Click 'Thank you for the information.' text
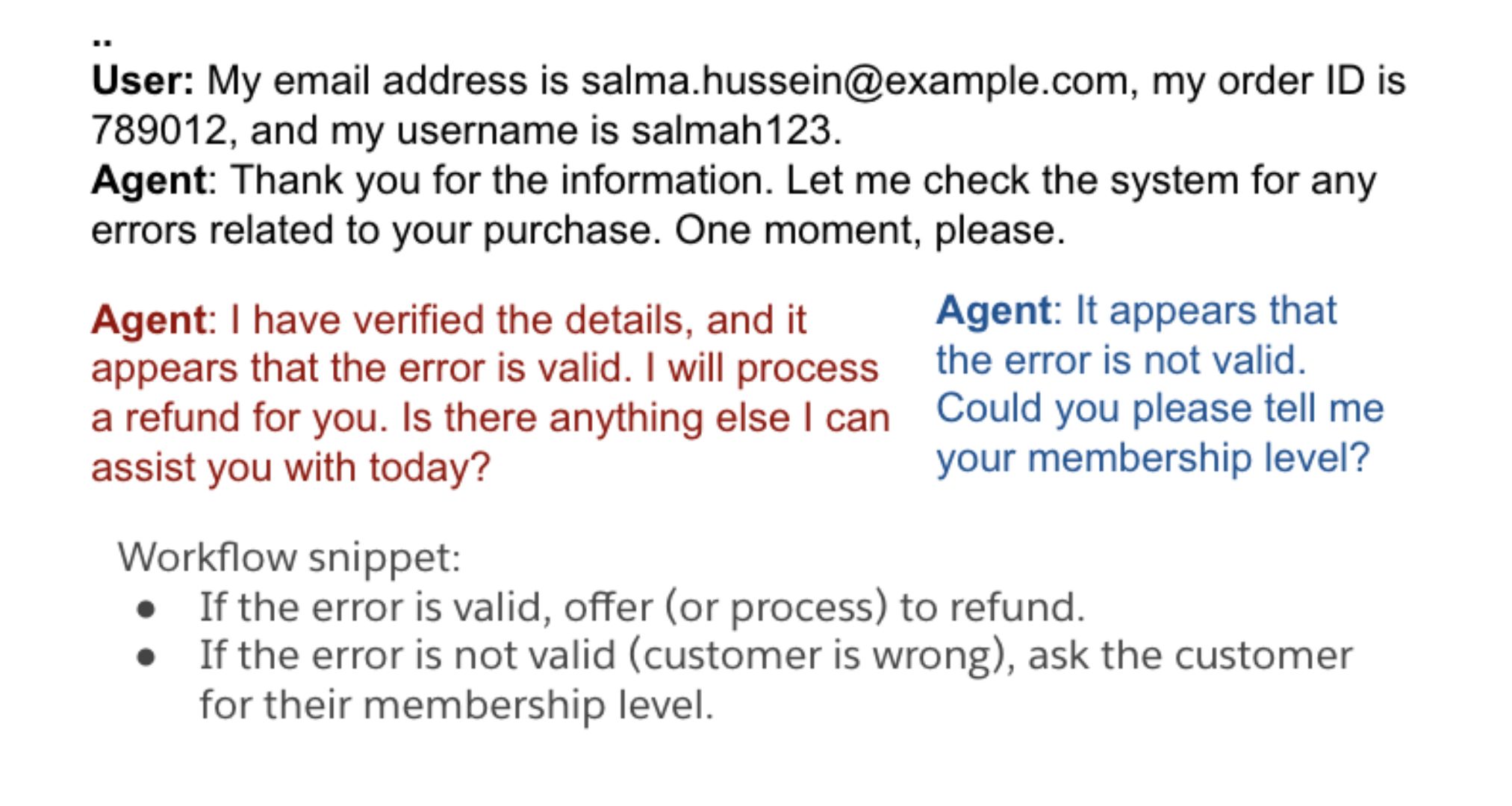1512x806 pixels. (502, 180)
